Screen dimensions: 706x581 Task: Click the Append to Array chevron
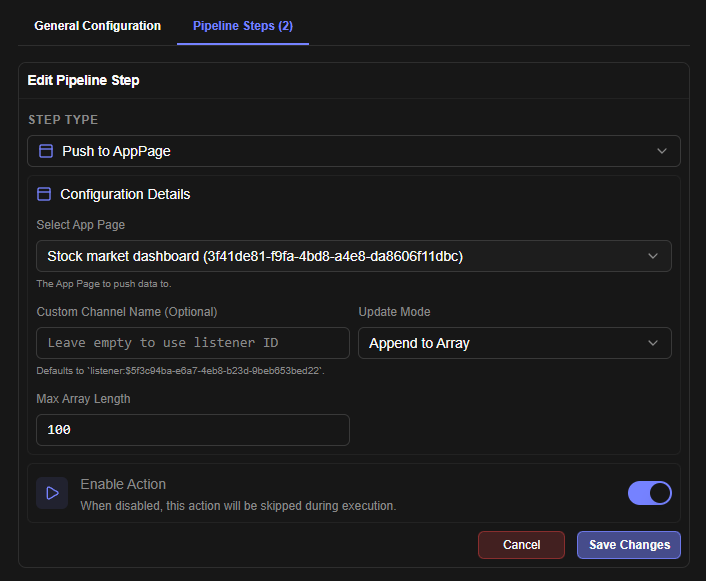coord(652,343)
